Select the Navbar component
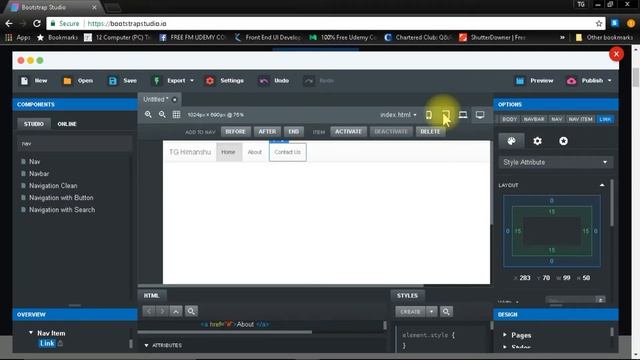The height and width of the screenshot is (360, 640). [39, 173]
